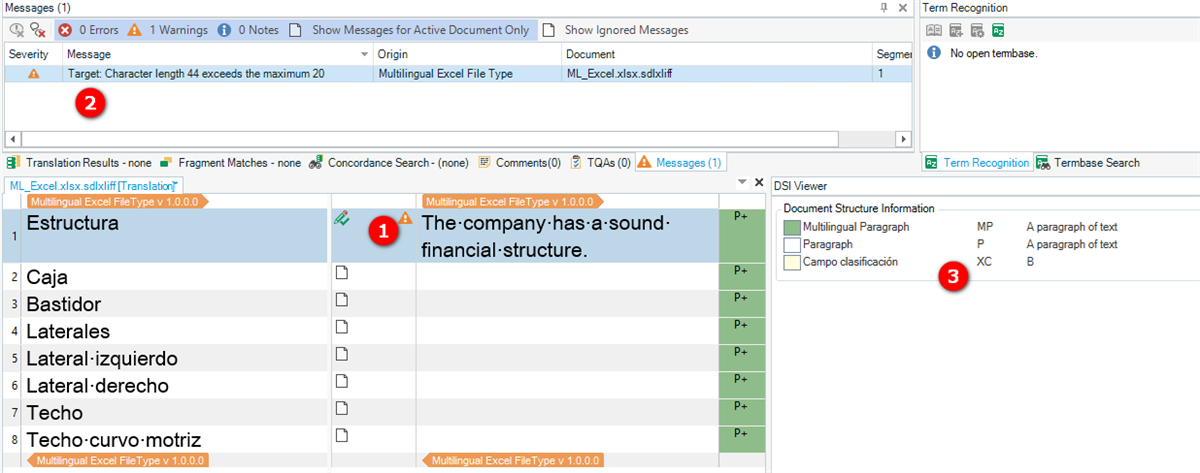The image size is (1200, 473).
Task: Click not-translated status icon for Laterales row
Action: [x=341, y=326]
